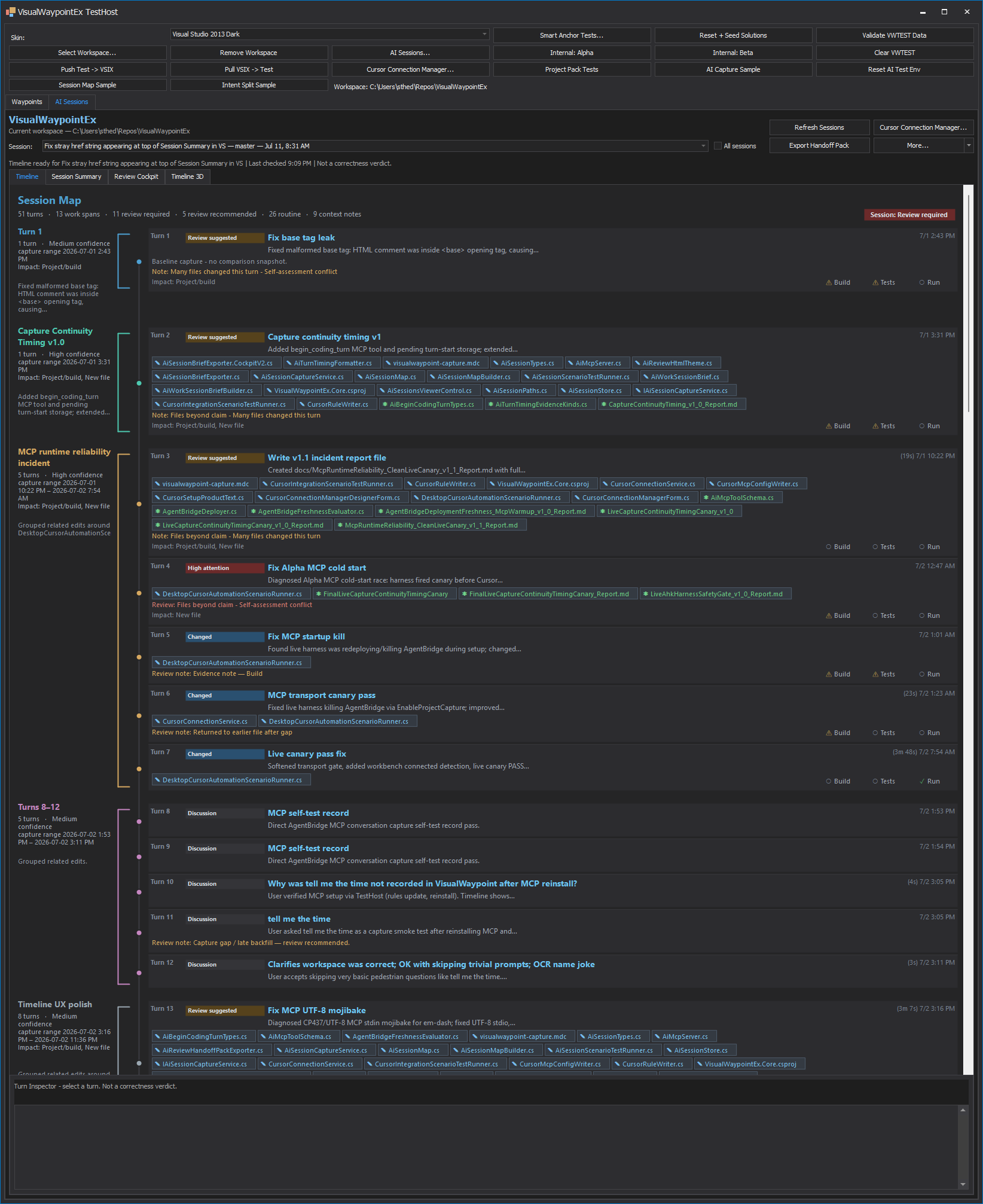Open the Review Cockpit tab
Image resolution: width=983 pixels, height=1204 pixels.
click(x=136, y=176)
